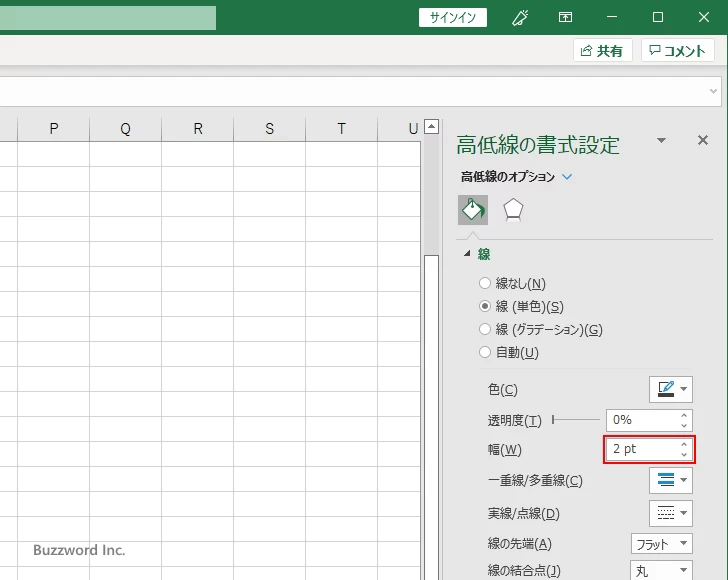Click the 幅 width input field
728x580 pixels.
click(640, 449)
